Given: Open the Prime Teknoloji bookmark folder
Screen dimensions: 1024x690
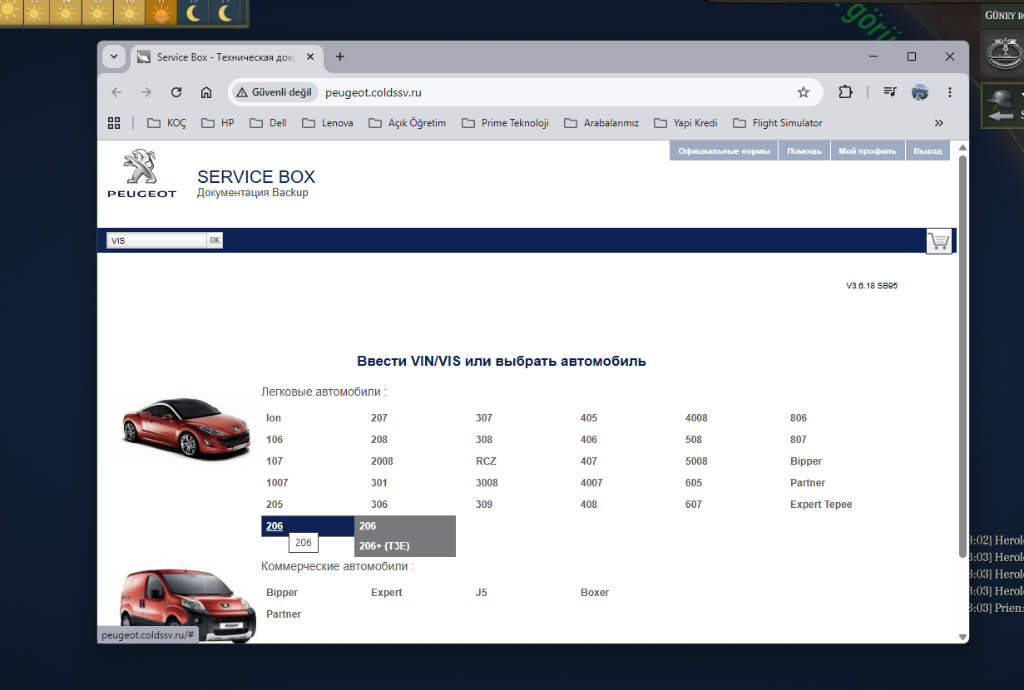Looking at the screenshot, I should 505,123.
